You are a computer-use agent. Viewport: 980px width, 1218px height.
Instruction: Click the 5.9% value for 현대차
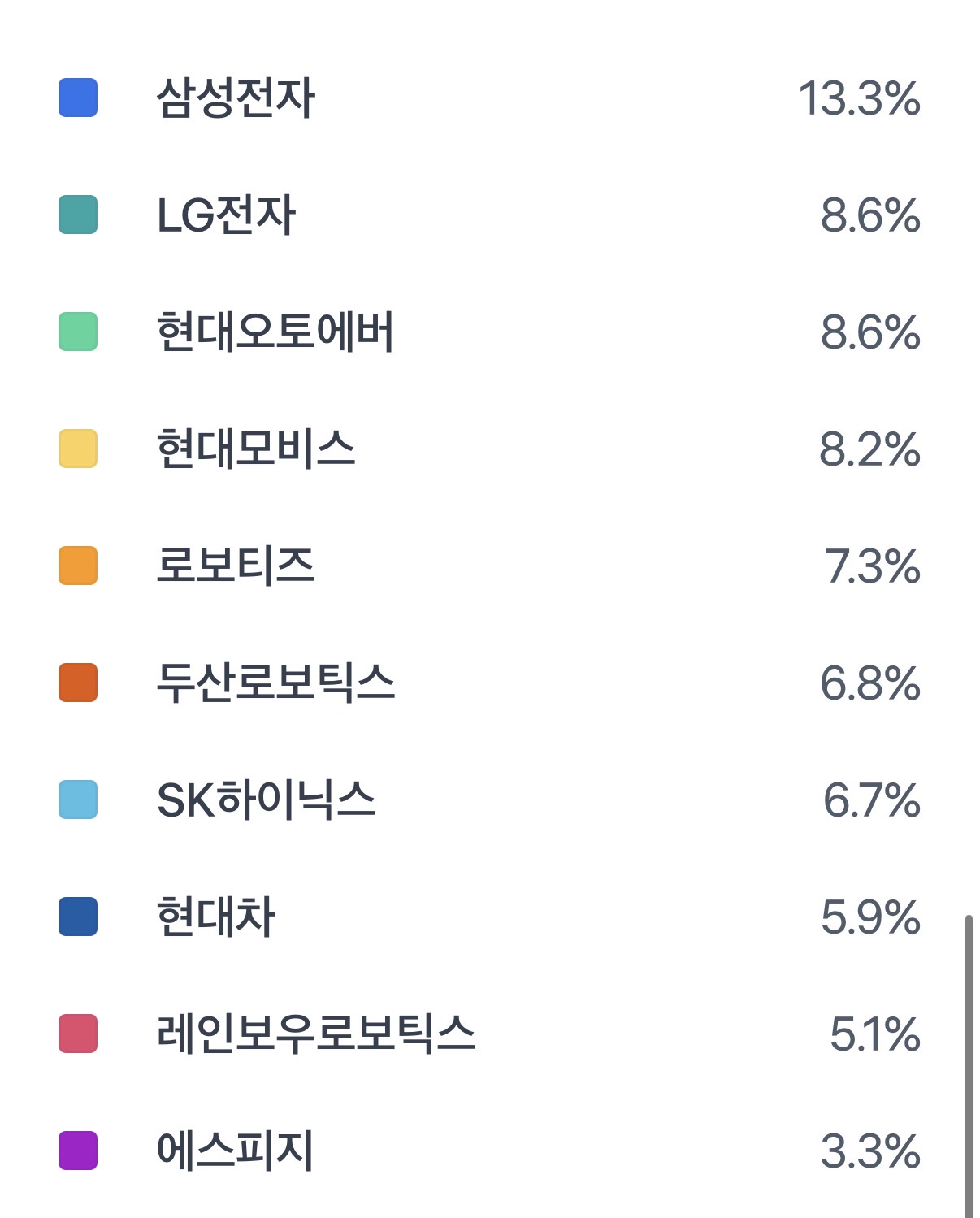[870, 917]
